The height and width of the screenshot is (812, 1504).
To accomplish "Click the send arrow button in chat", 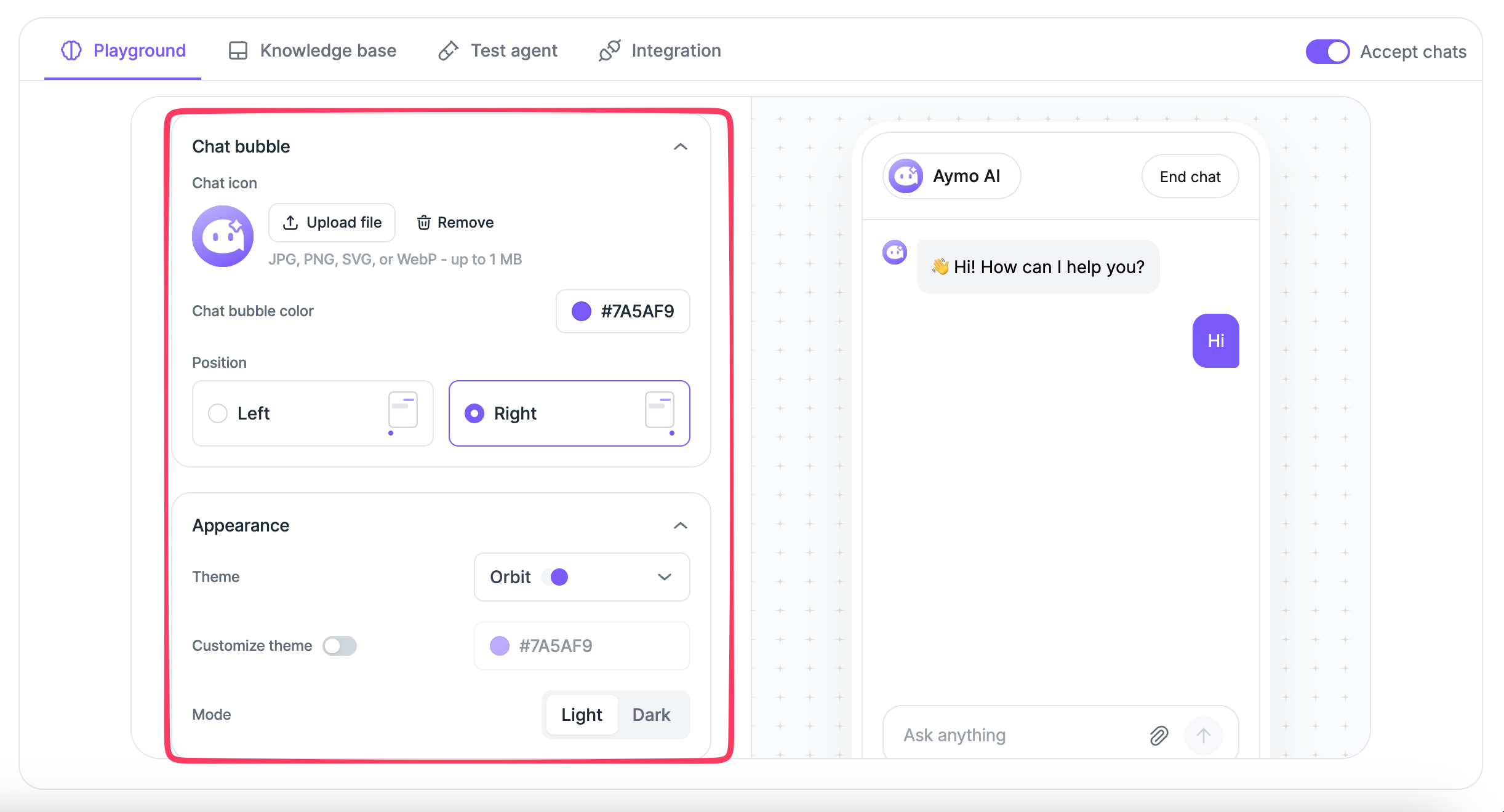I will pos(1203,735).
